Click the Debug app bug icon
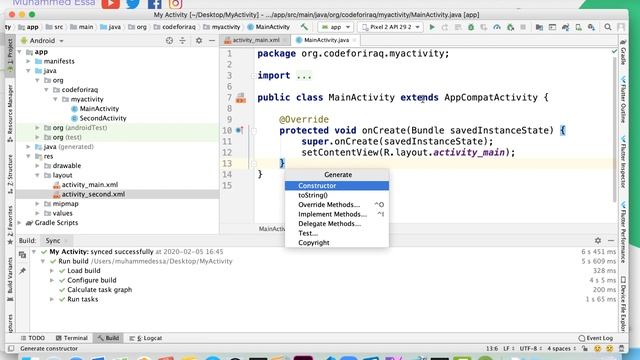The width and height of the screenshot is (640, 360). pyautogui.click(x=471, y=27)
